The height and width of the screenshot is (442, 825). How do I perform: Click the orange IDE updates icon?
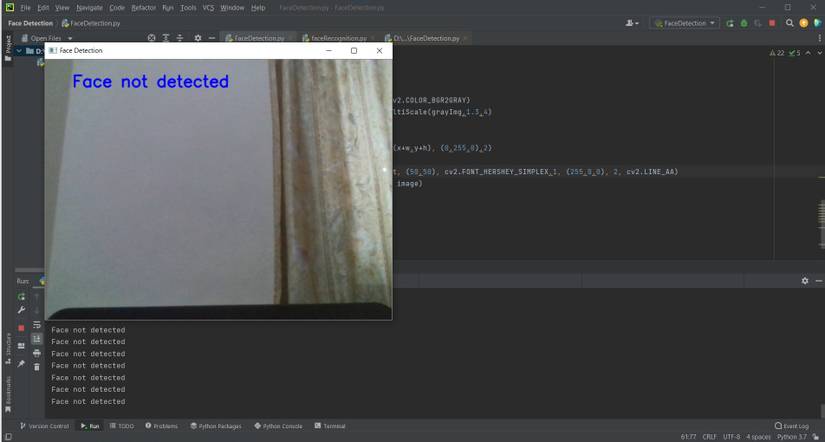pos(803,23)
